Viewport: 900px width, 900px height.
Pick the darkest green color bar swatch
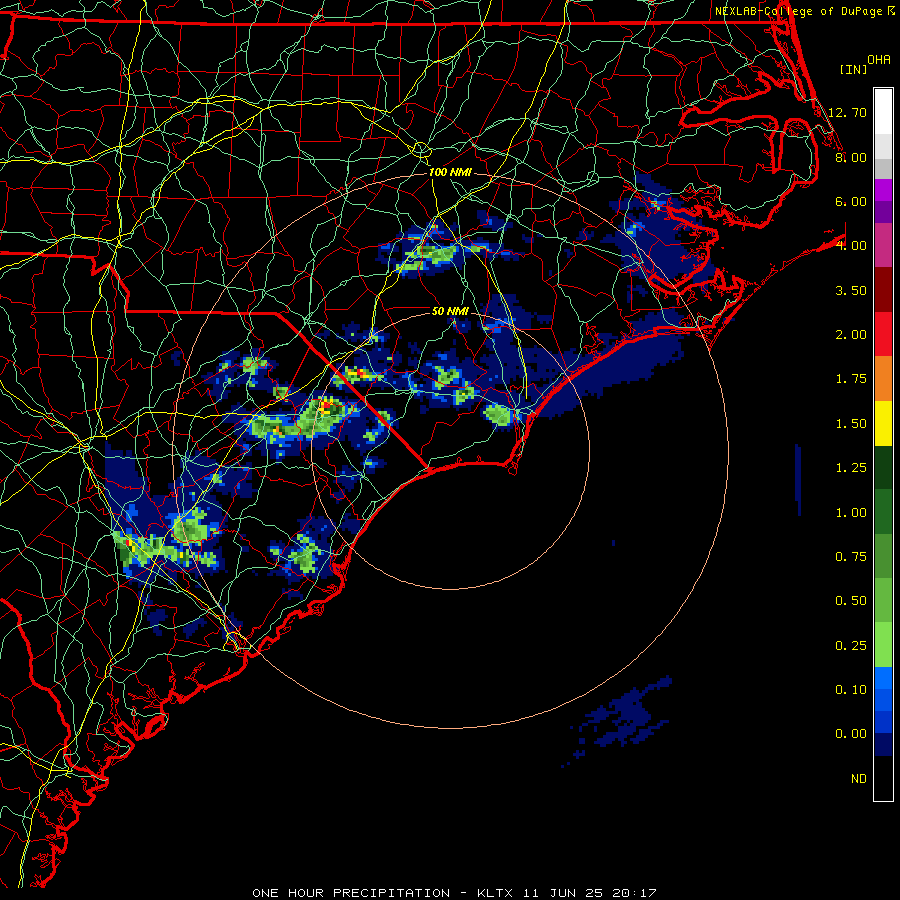[883, 467]
